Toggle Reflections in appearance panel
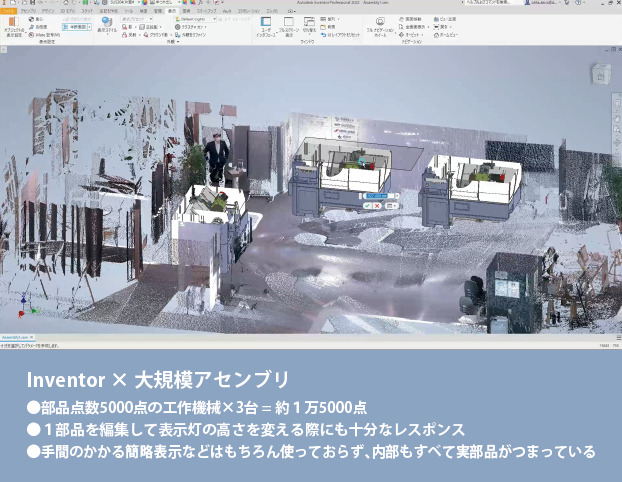The image size is (622, 482). click(129, 35)
